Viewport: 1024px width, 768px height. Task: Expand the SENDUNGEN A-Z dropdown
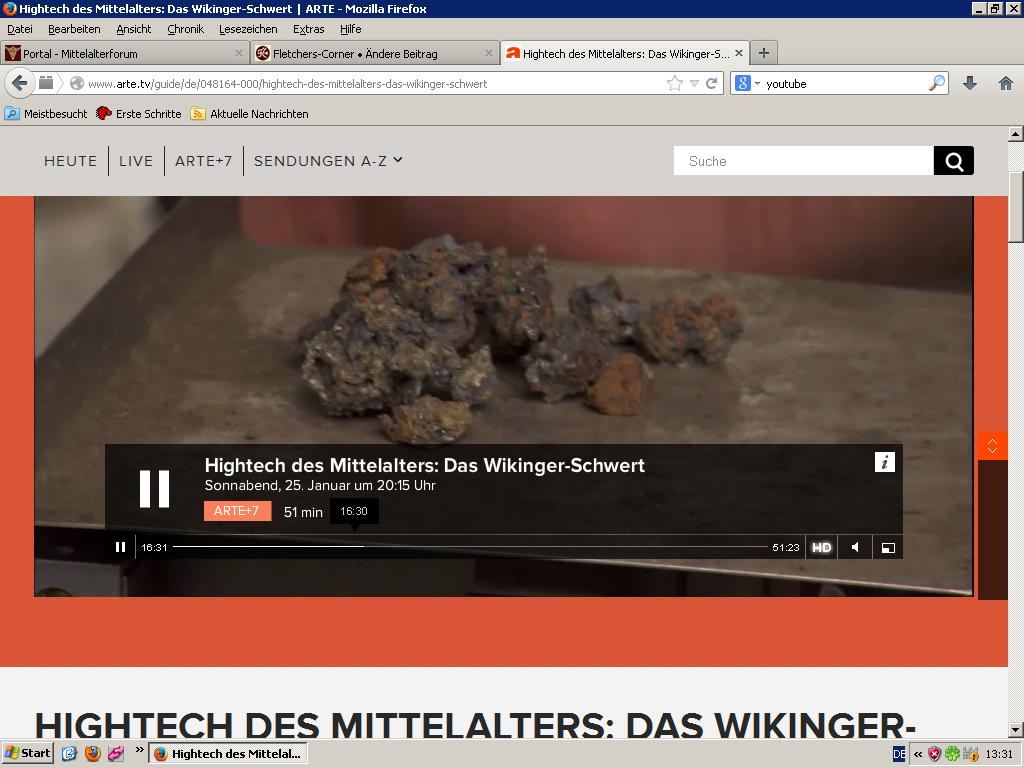coord(328,161)
